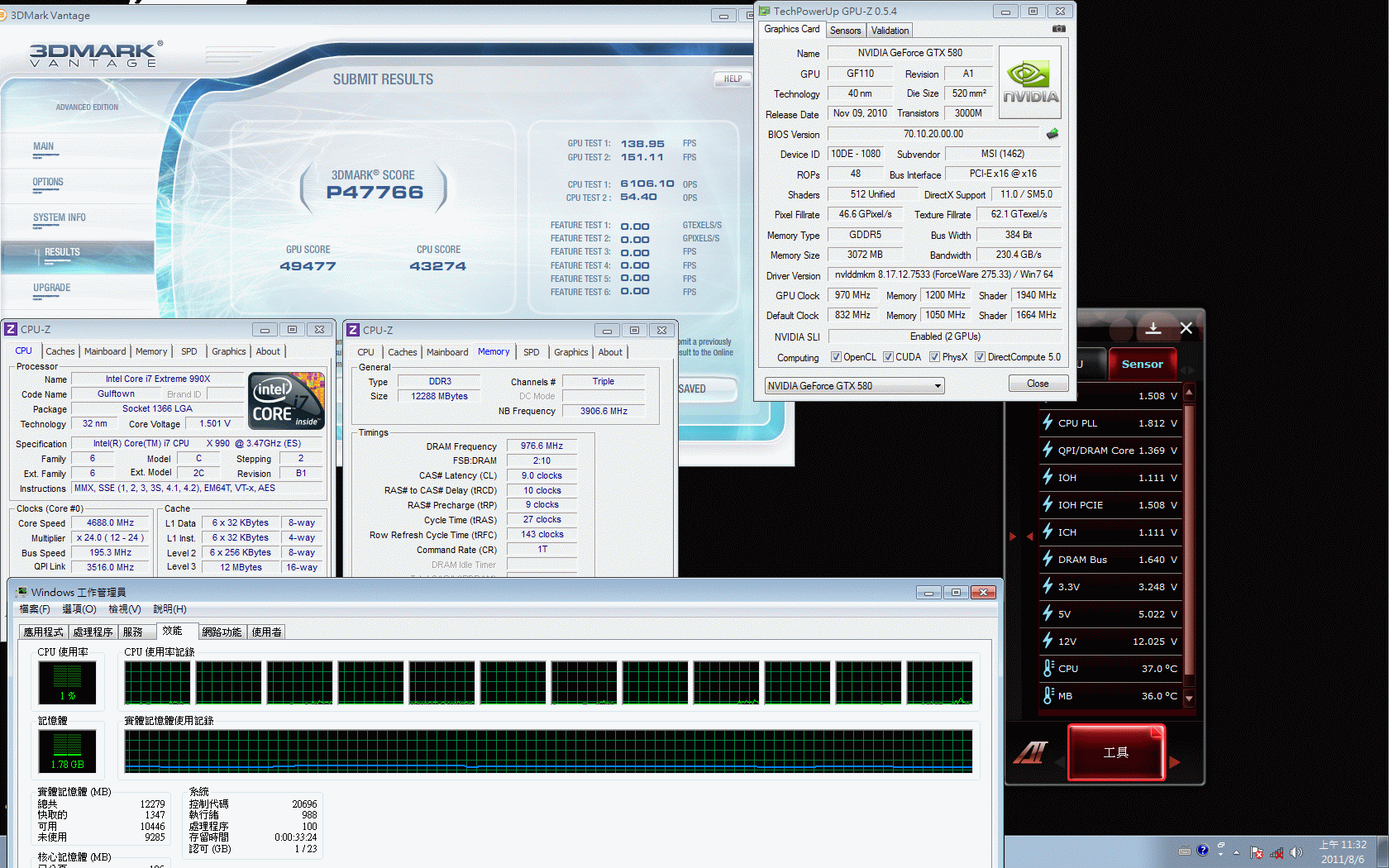The height and width of the screenshot is (868, 1389).
Task: Click the CPU usage meter in Task Manager
Action: click(67, 683)
